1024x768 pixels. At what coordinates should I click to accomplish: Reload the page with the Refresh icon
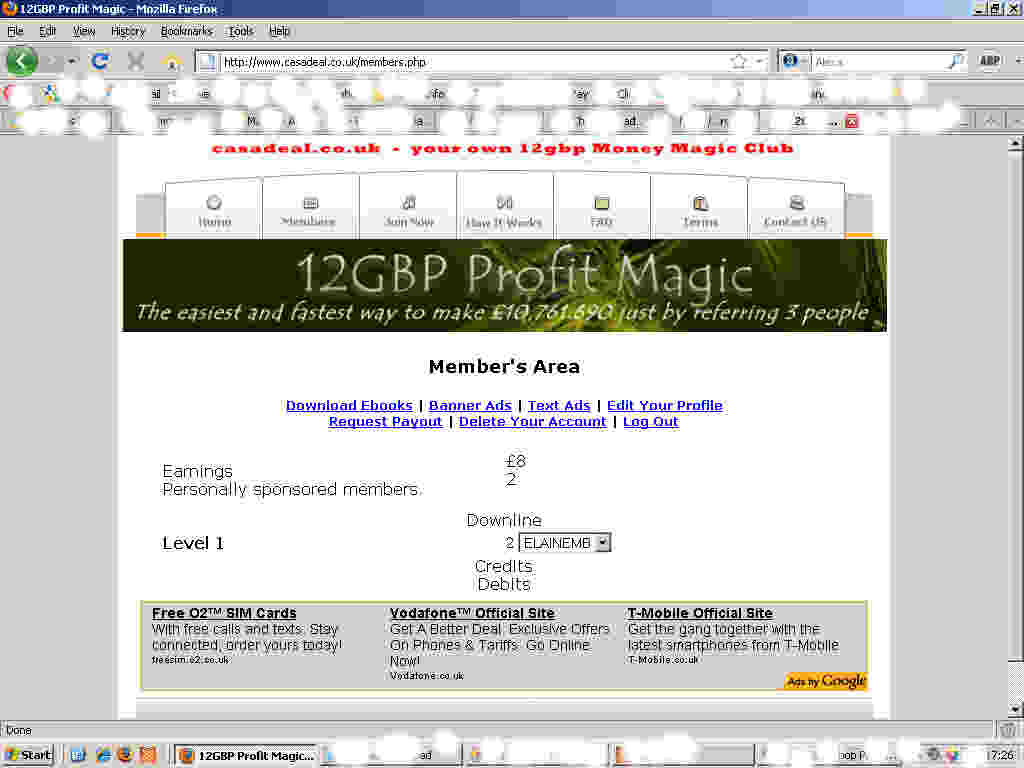tap(100, 61)
